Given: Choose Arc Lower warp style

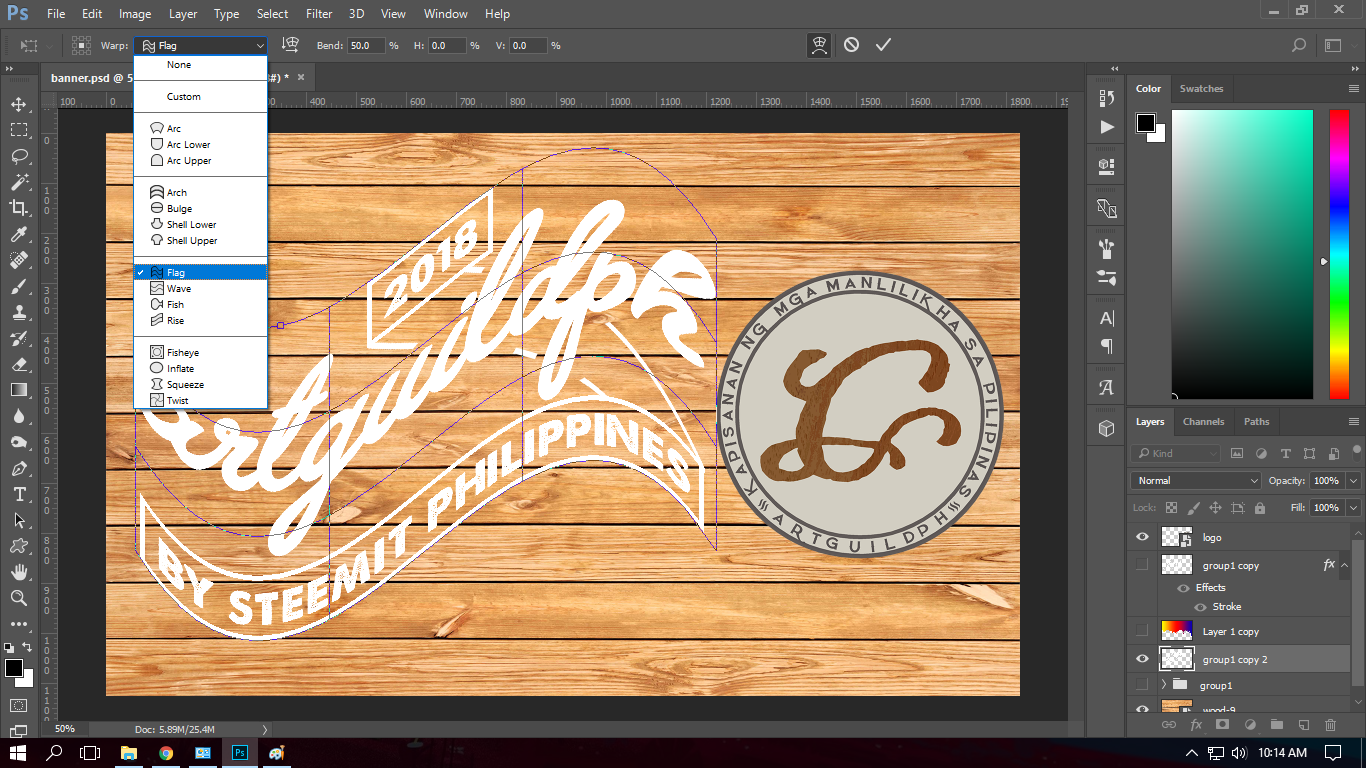Looking at the screenshot, I should pos(201,145).
